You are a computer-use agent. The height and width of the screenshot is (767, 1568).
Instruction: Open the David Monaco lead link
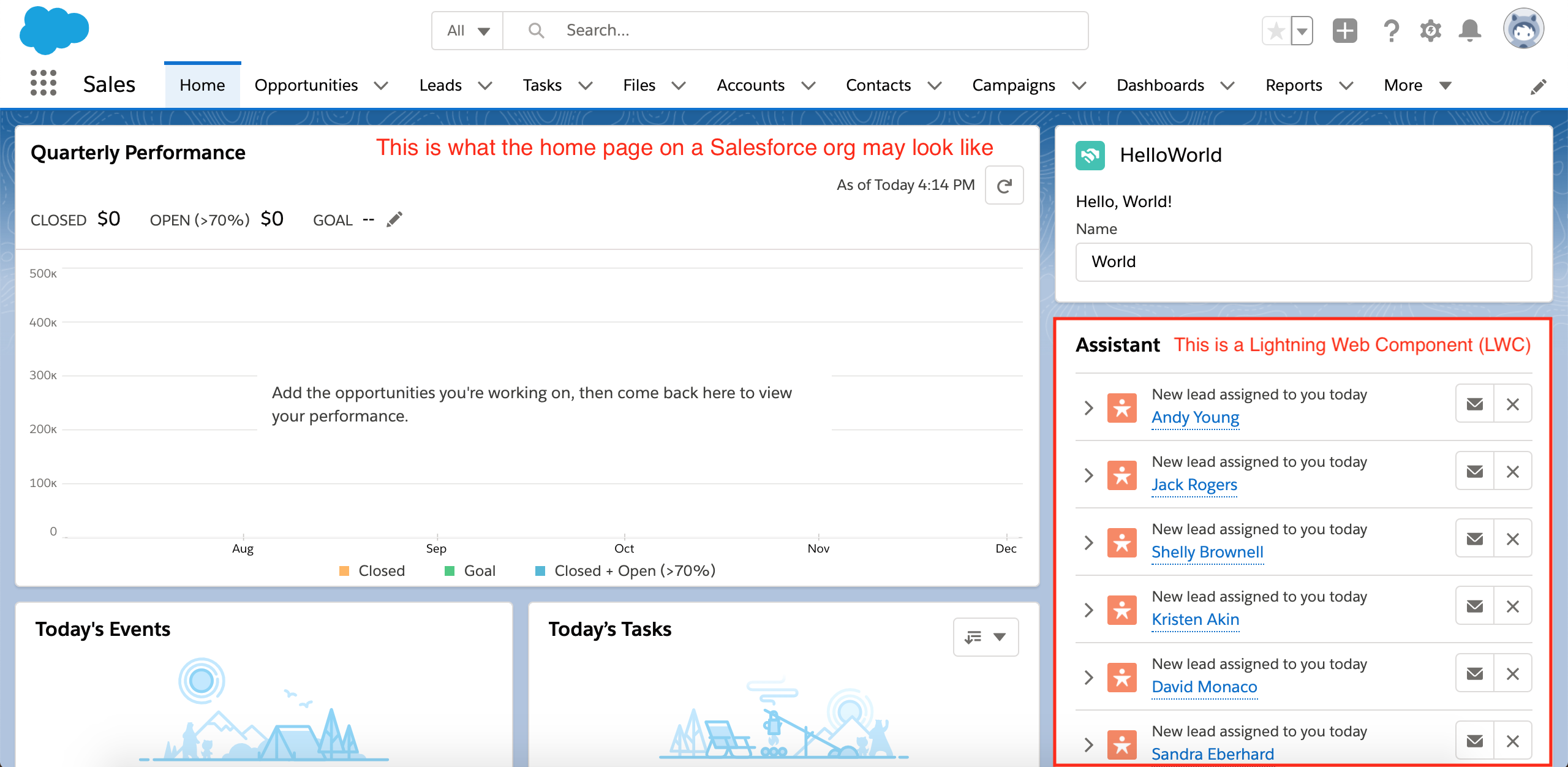click(1204, 687)
